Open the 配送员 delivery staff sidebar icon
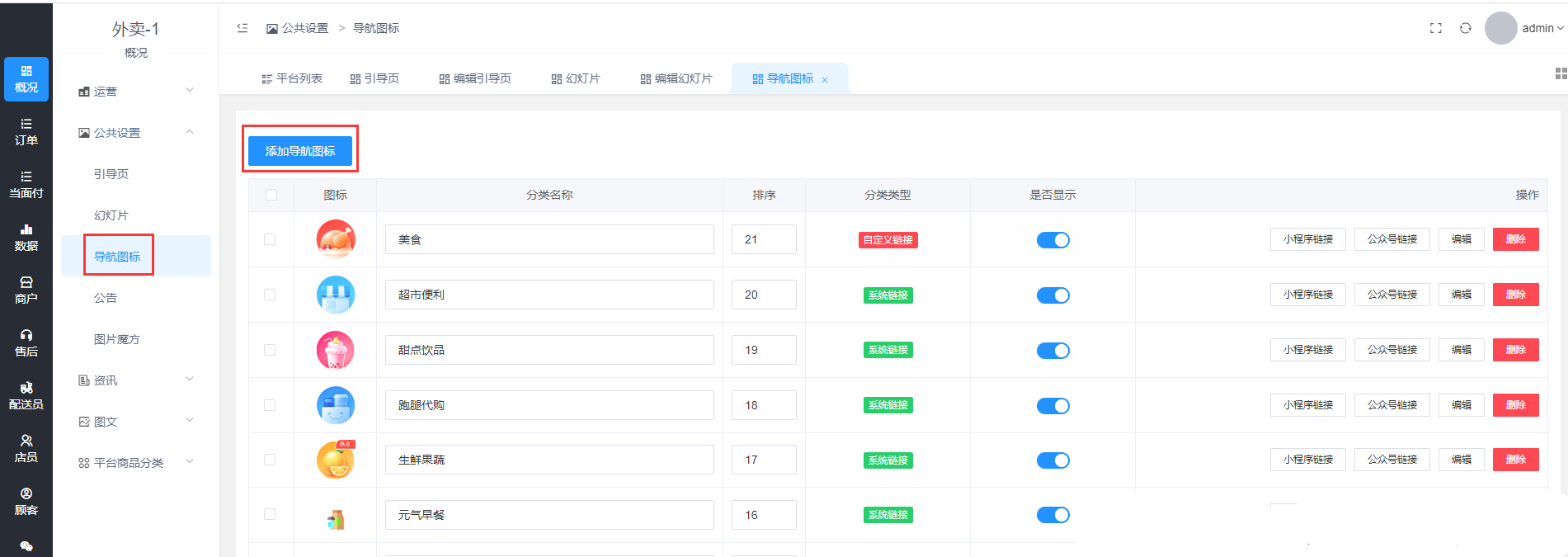 [26, 396]
